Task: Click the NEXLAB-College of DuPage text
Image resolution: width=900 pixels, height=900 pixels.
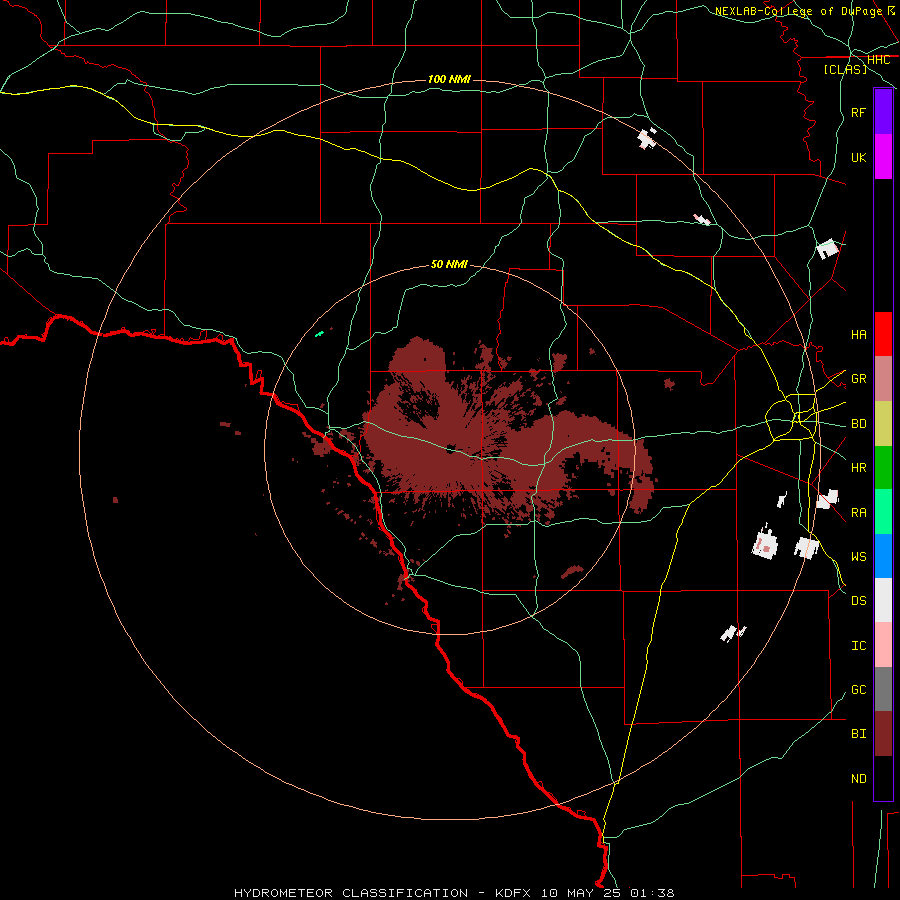Action: tap(798, 11)
